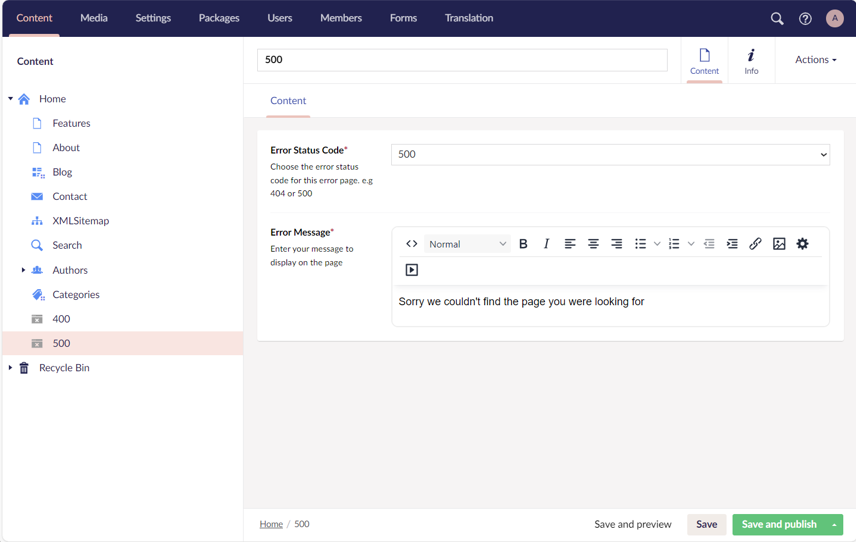This screenshot has width=856, height=542.
Task: Click the embed video icon
Action: click(x=411, y=270)
